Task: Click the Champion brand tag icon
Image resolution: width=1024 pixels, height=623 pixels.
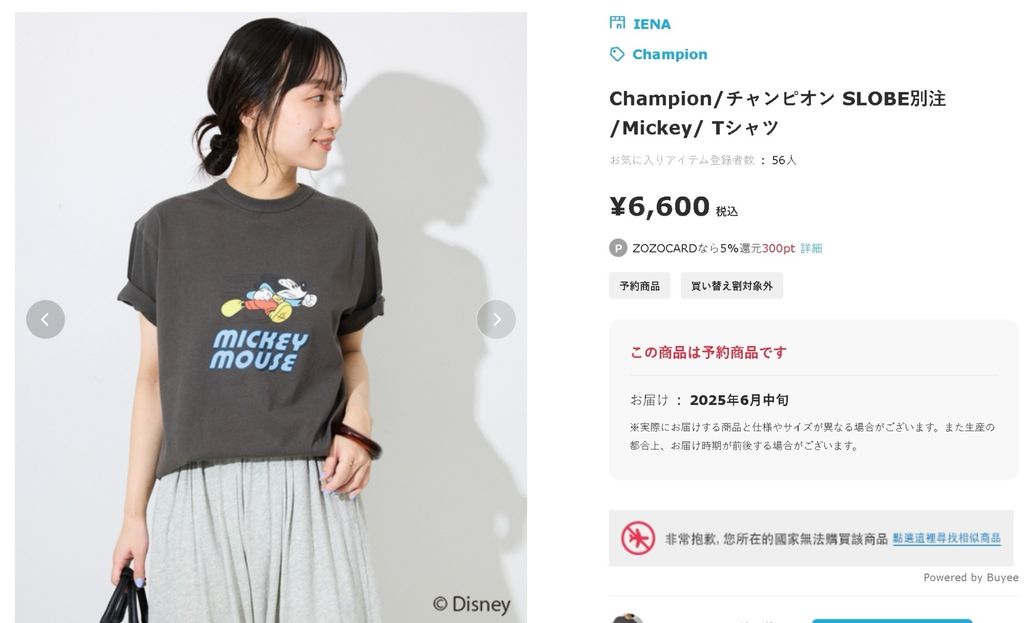Action: click(617, 54)
